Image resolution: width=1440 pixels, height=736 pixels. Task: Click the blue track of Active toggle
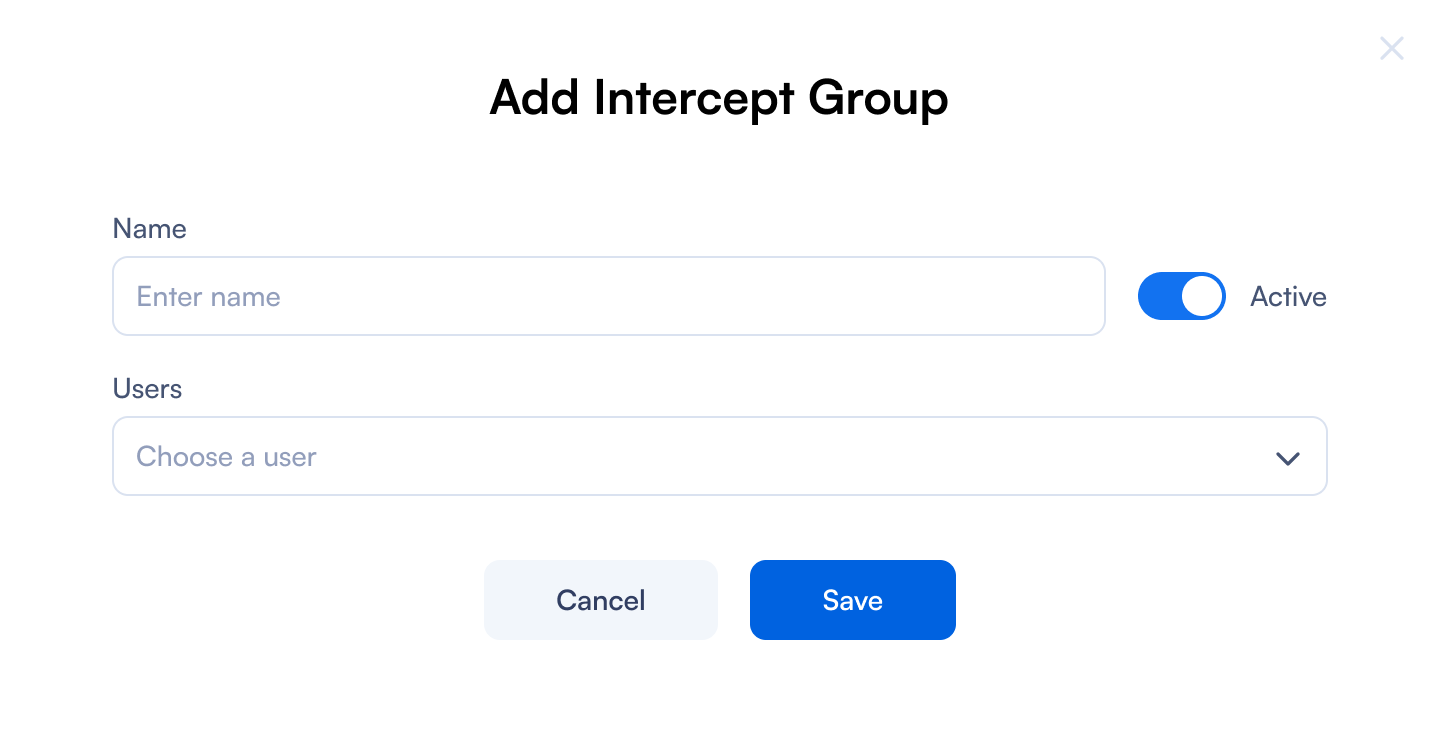pos(1157,297)
